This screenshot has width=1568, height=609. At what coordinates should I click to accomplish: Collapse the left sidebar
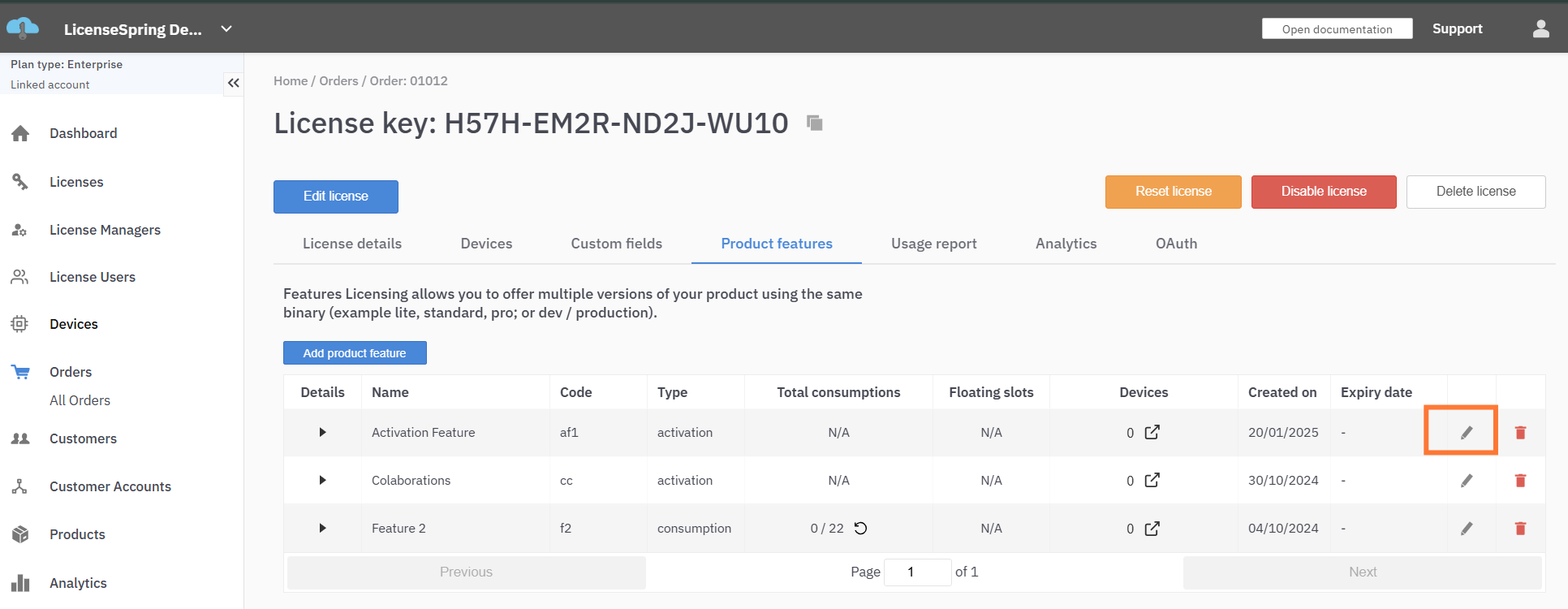pos(234,83)
